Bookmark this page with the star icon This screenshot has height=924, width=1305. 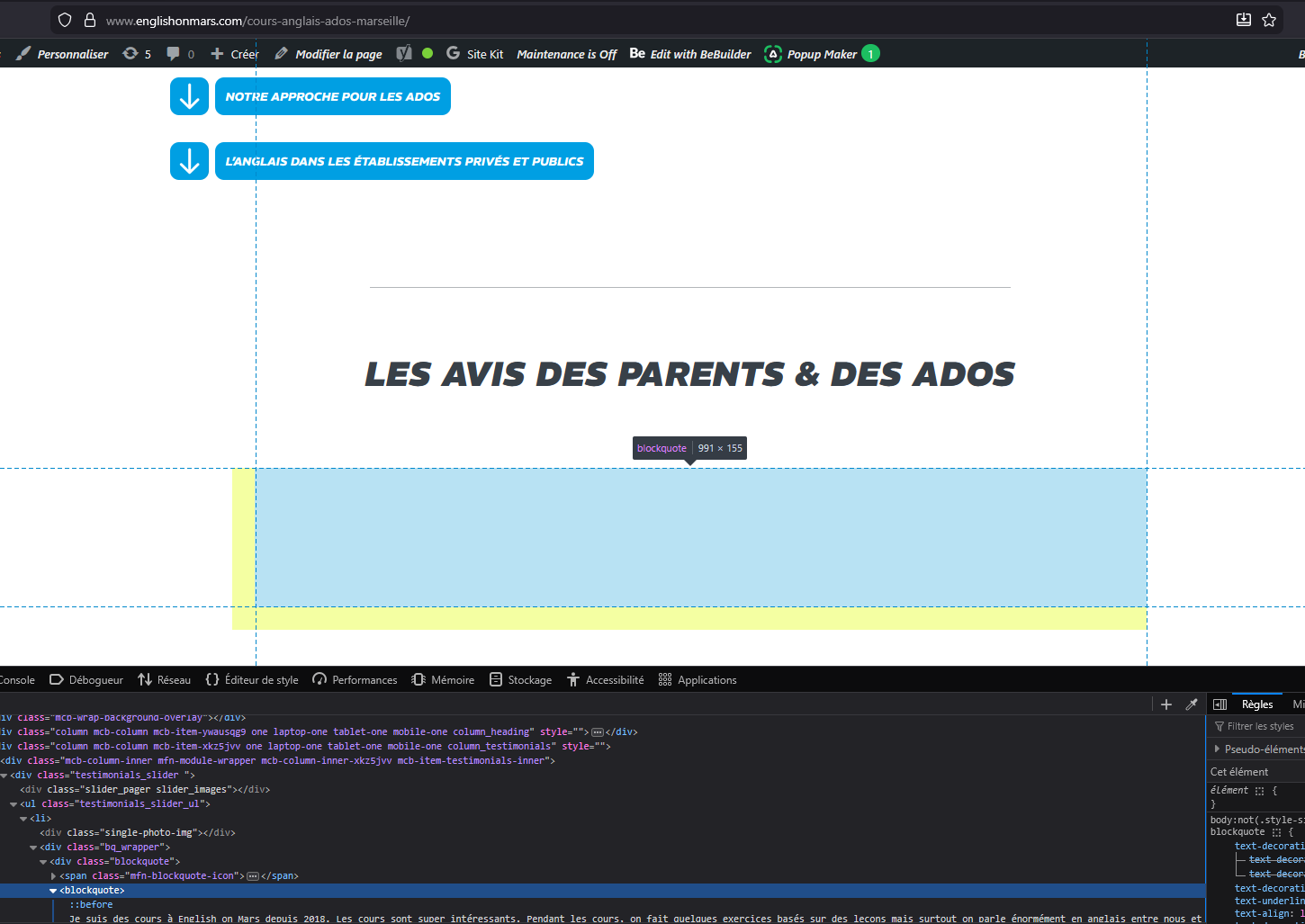(x=1269, y=20)
